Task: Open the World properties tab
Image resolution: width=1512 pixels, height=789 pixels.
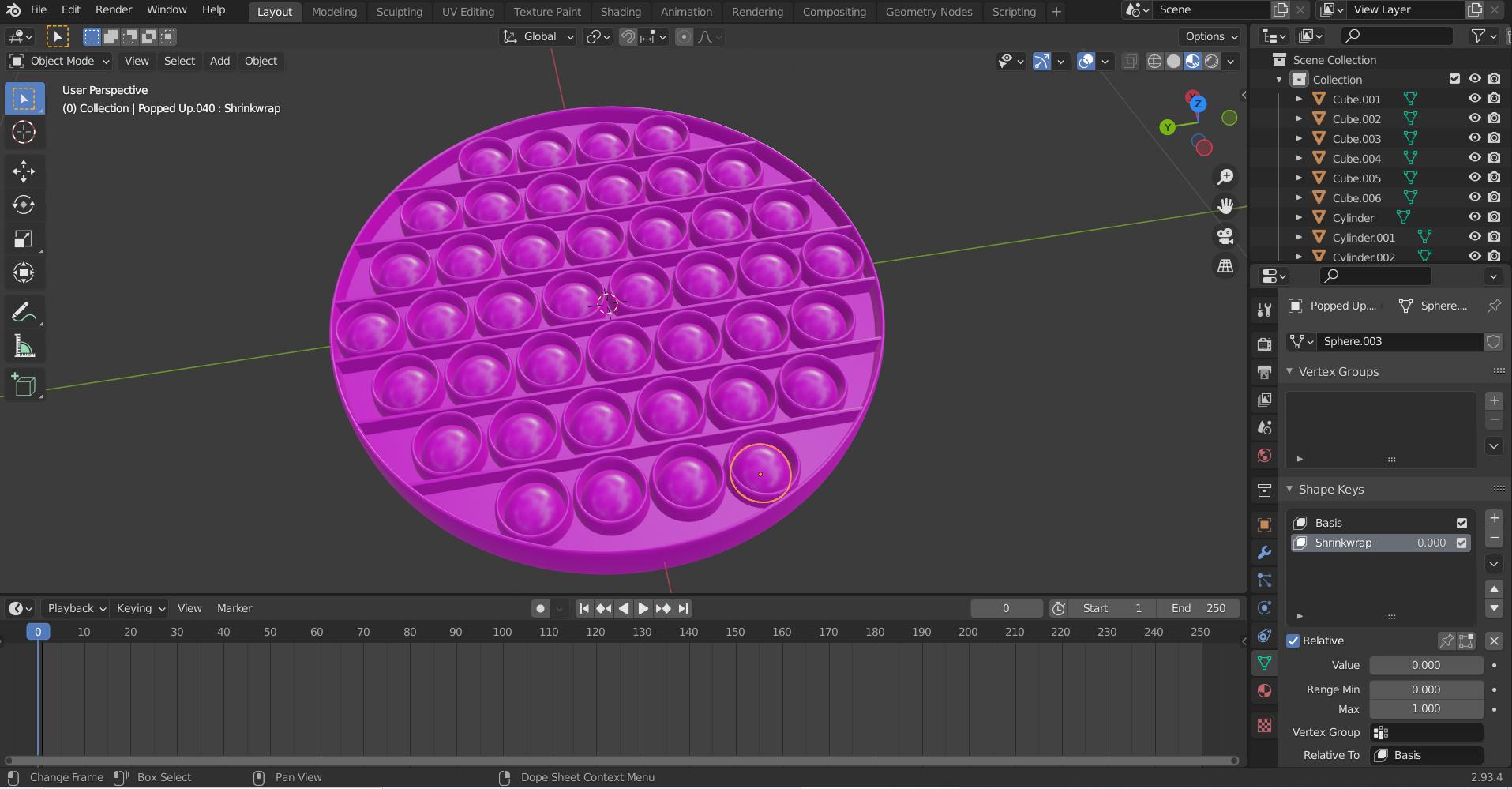Action: click(x=1264, y=456)
